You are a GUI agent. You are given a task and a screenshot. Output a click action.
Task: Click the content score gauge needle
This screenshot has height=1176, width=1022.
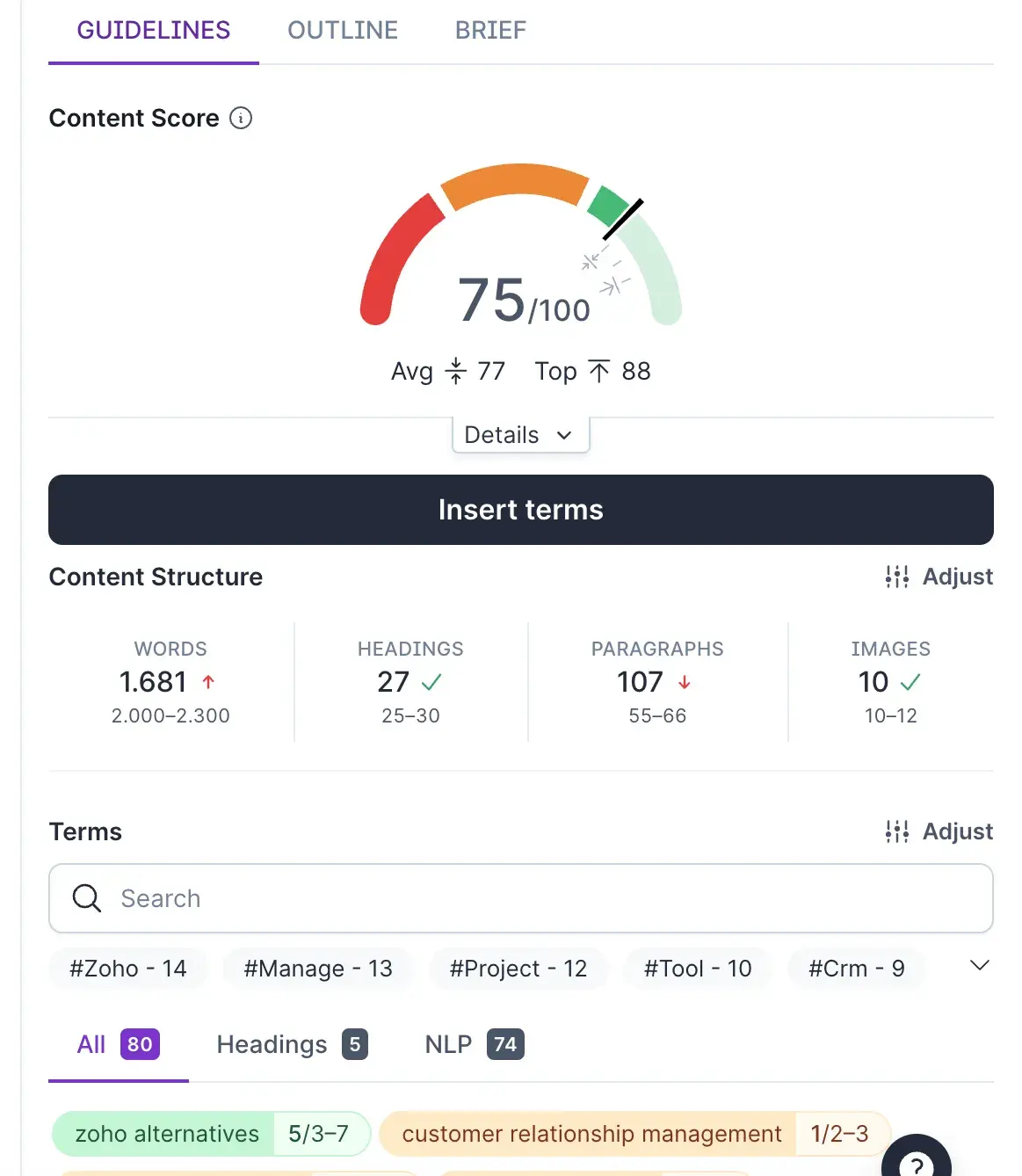[623, 219]
